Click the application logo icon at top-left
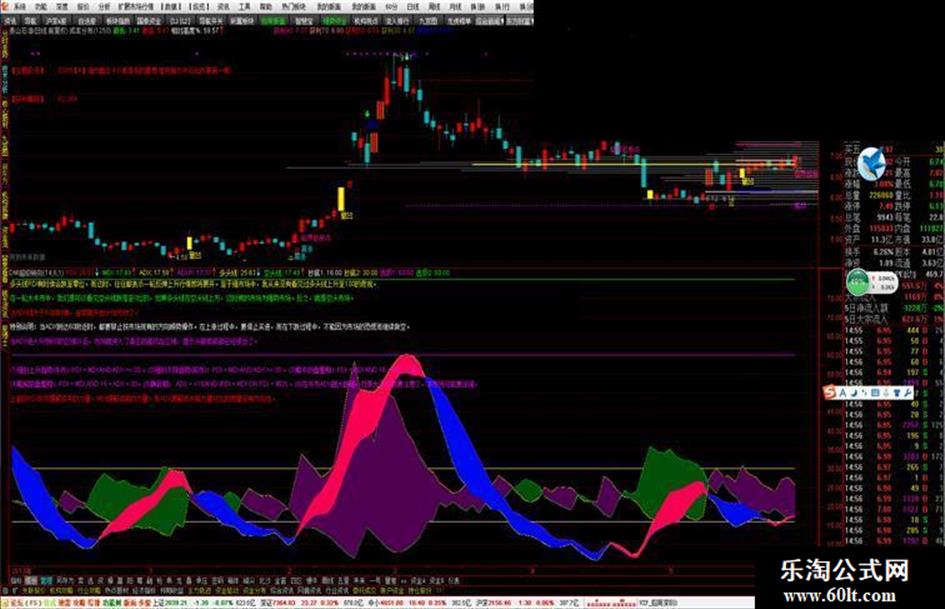Screen dimensions: 945x609 click(5, 7)
